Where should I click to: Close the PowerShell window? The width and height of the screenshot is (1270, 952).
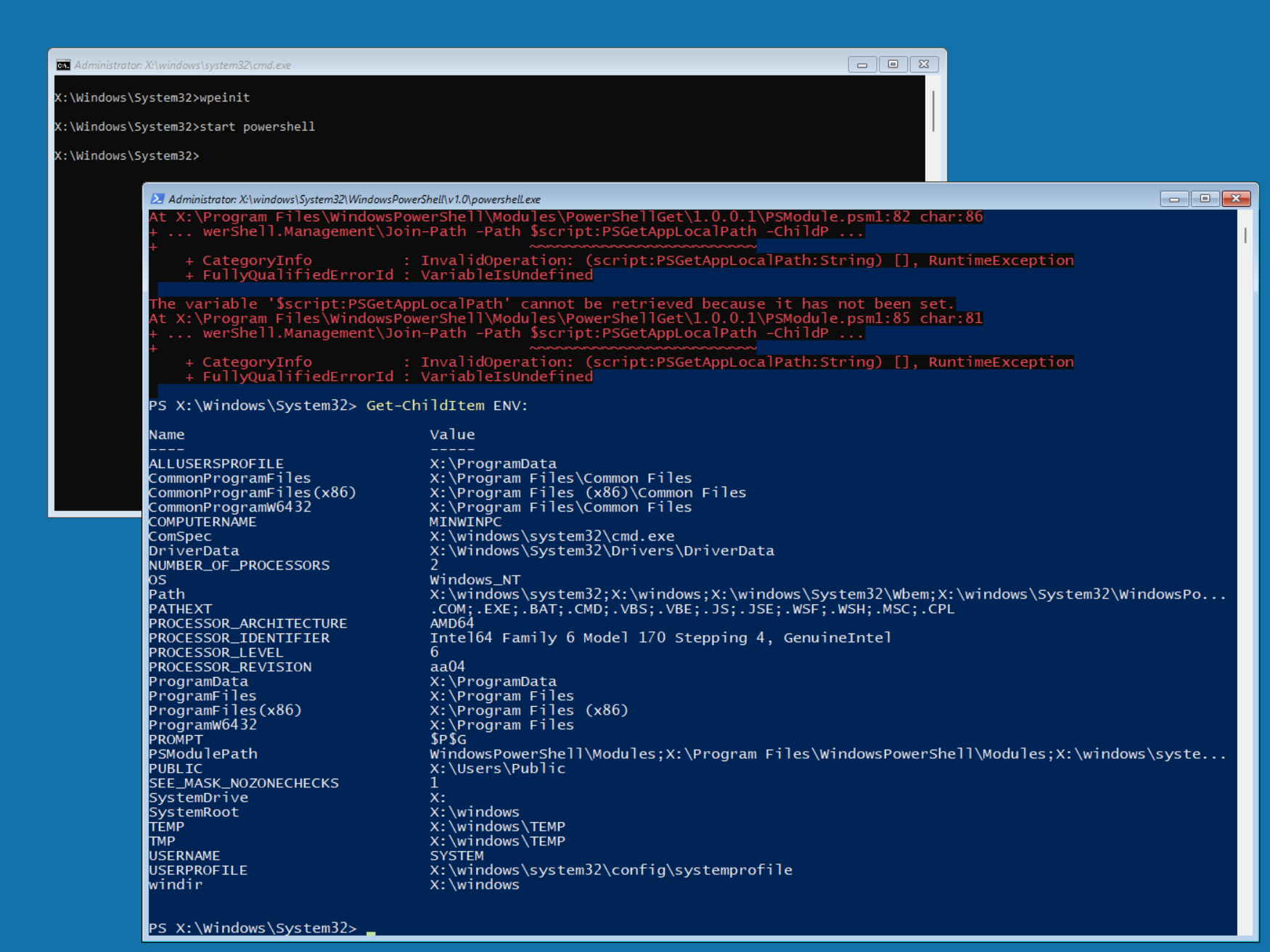(1236, 199)
